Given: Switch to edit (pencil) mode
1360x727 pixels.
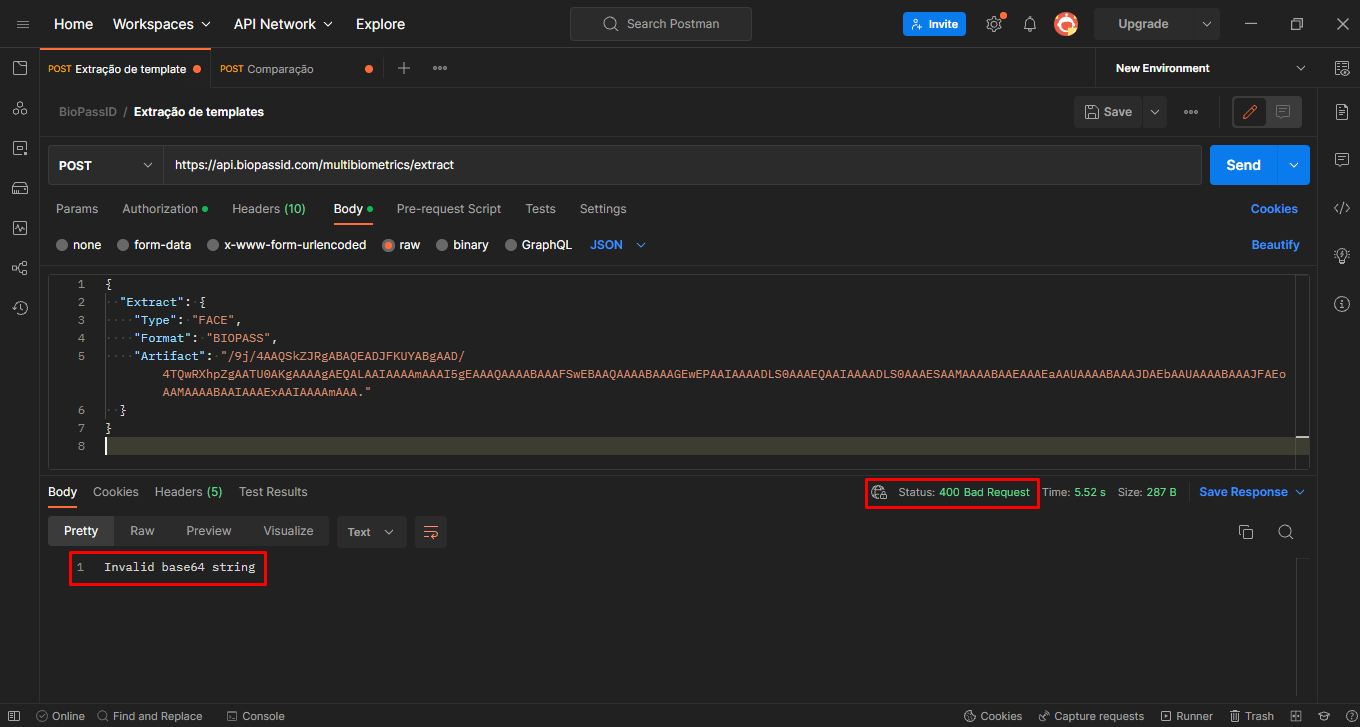Looking at the screenshot, I should click(1249, 112).
